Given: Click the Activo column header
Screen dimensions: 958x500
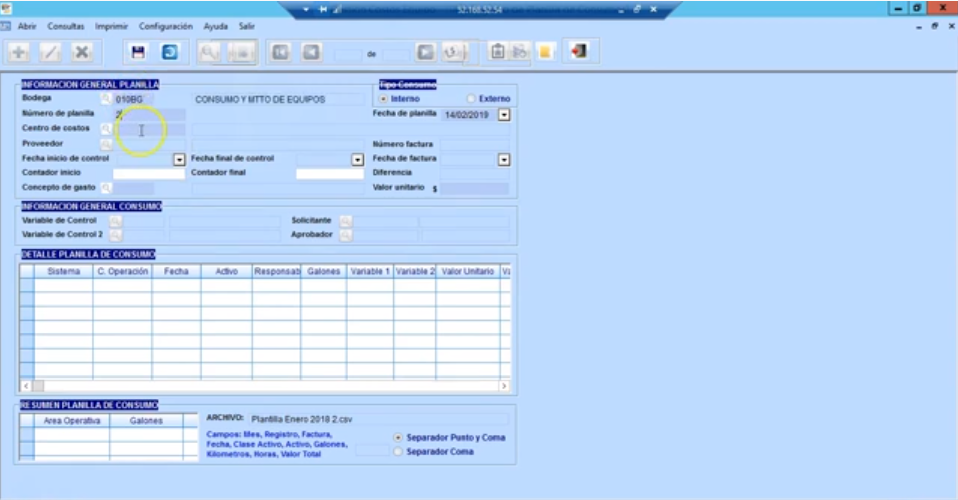Looking at the screenshot, I should pos(226,271).
